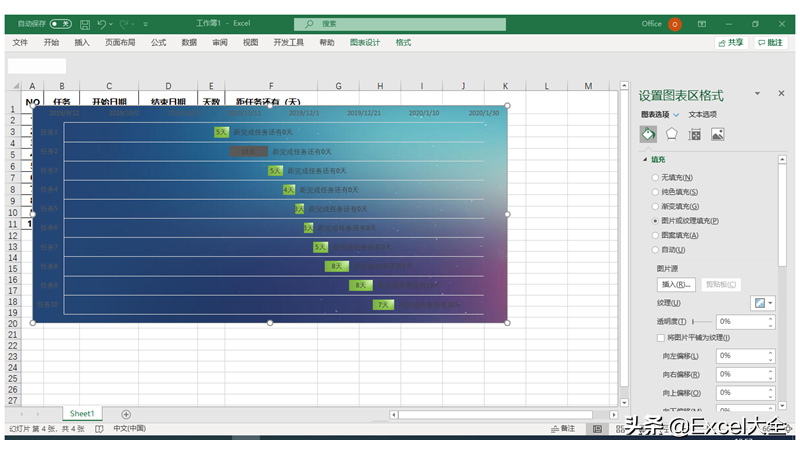
Task: Click the 批注 comments button
Action: click(x=770, y=43)
